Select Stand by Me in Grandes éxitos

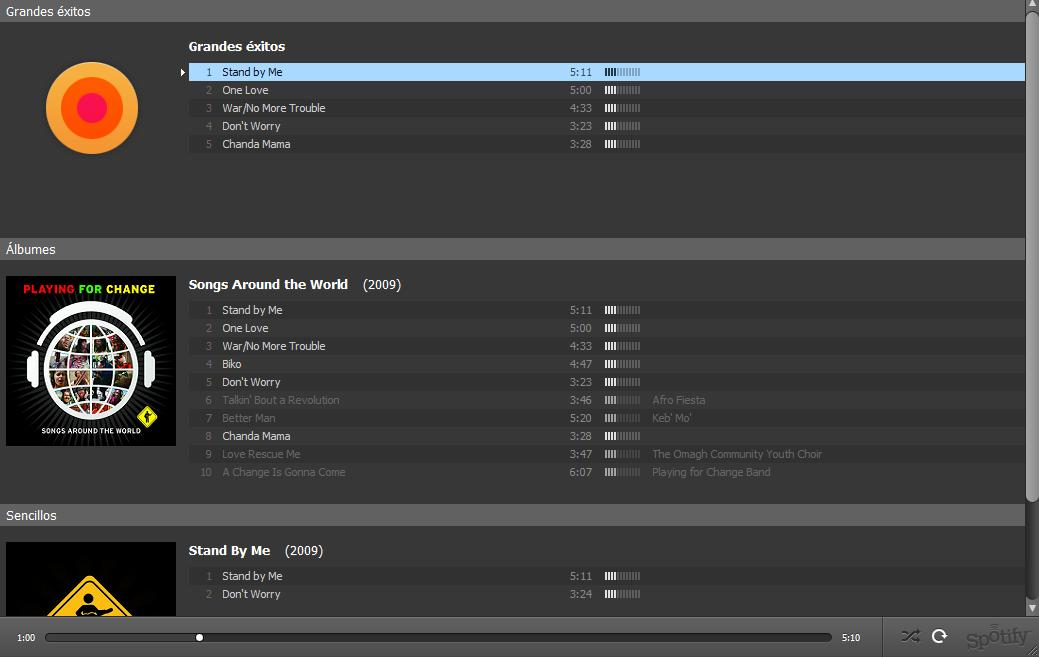[x=606, y=72]
